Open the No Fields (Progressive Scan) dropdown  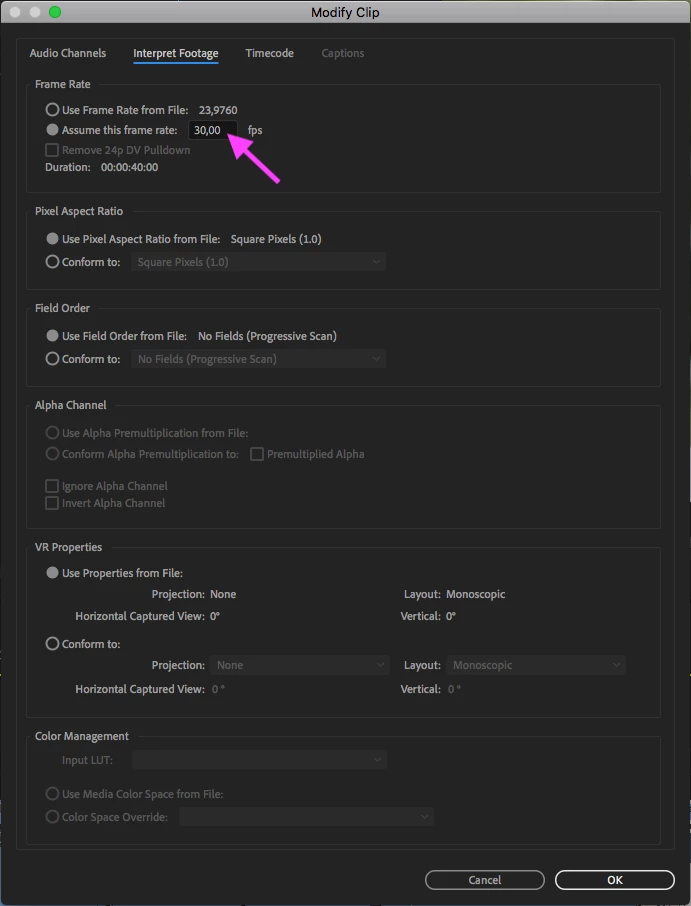click(x=258, y=359)
